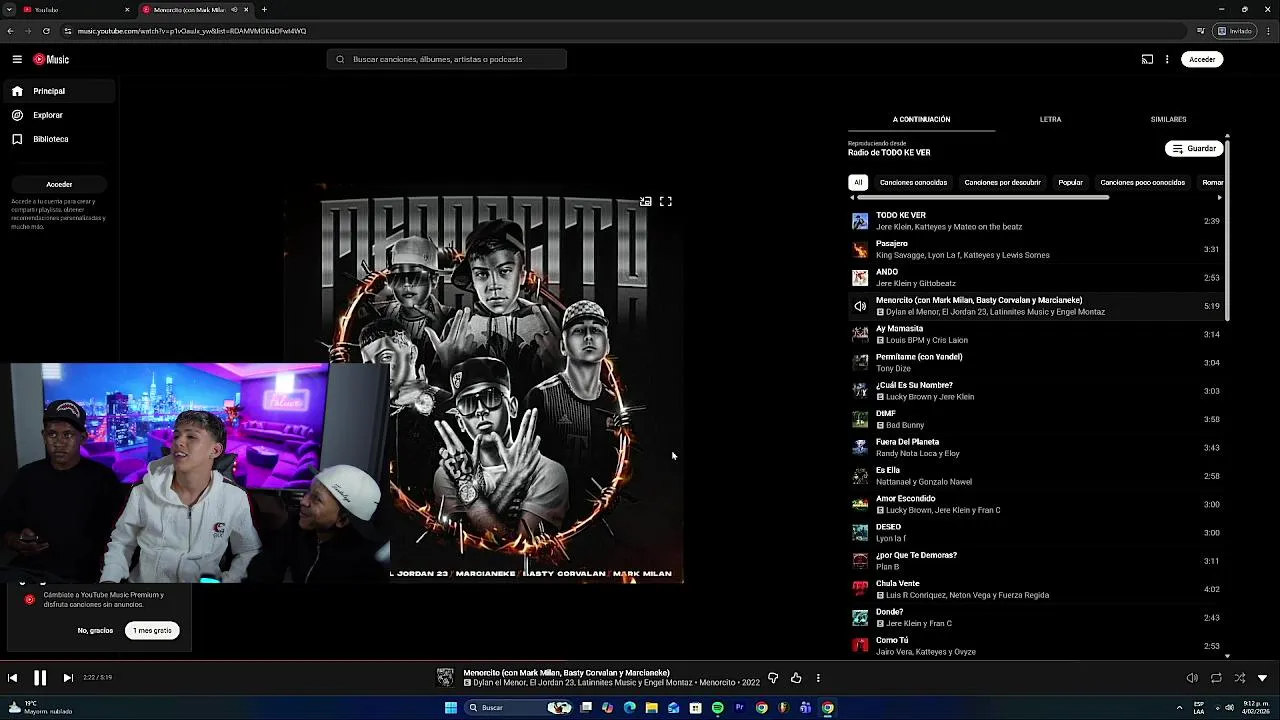The width and height of the screenshot is (1280, 720).
Task: Open Spotify from the taskbar
Action: [717, 708]
